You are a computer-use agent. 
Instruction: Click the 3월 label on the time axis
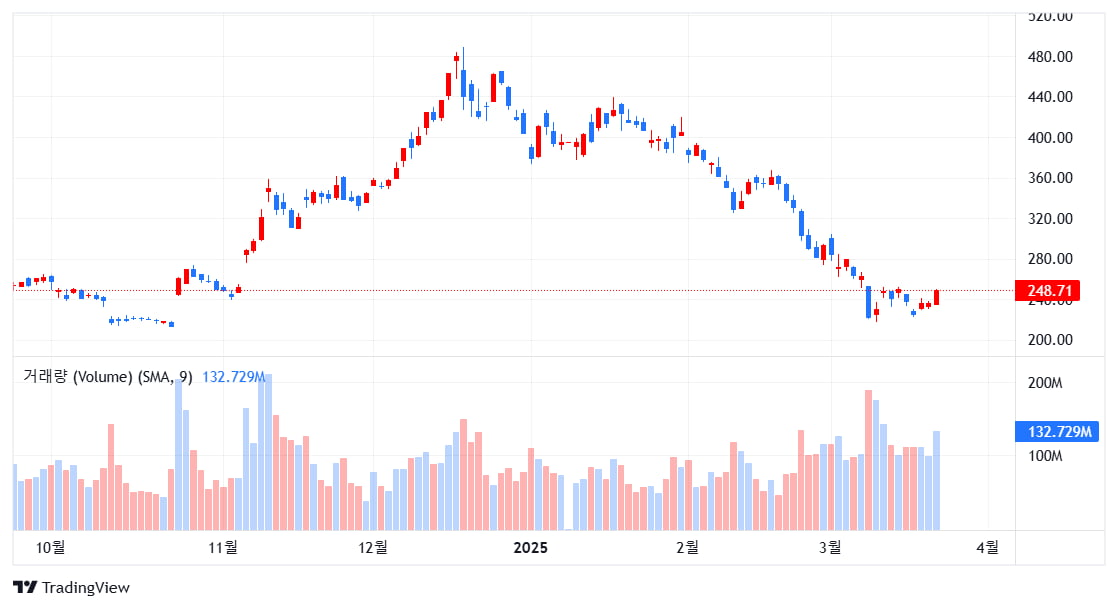point(831,547)
